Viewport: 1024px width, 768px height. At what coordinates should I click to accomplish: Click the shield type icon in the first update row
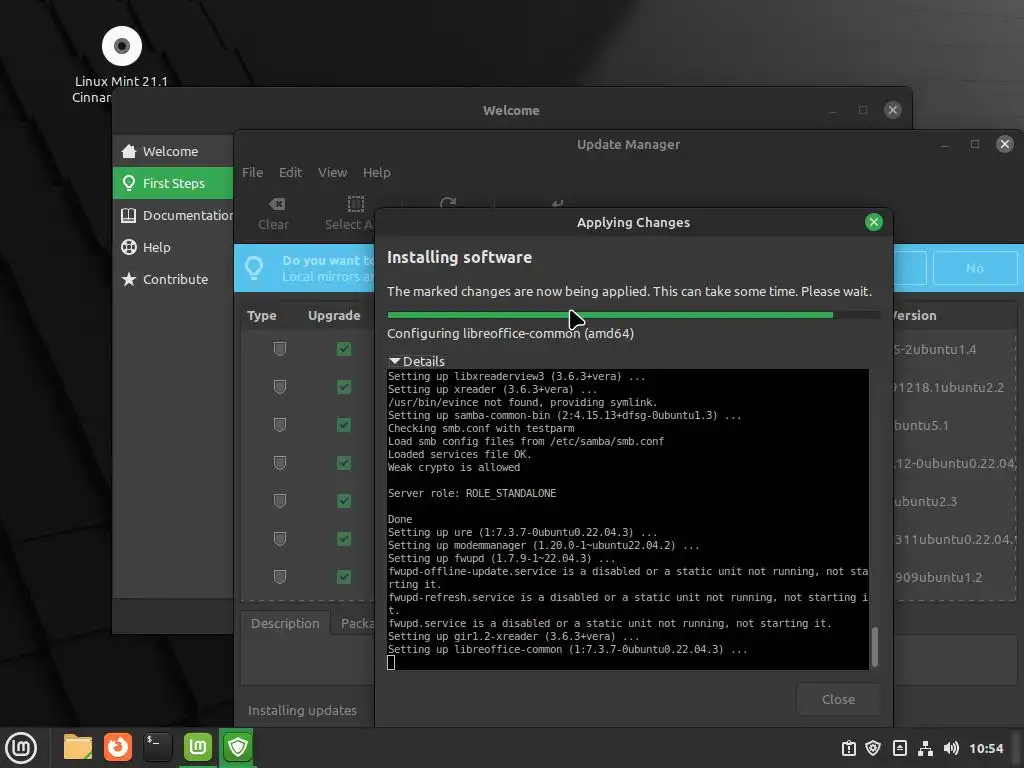280,349
